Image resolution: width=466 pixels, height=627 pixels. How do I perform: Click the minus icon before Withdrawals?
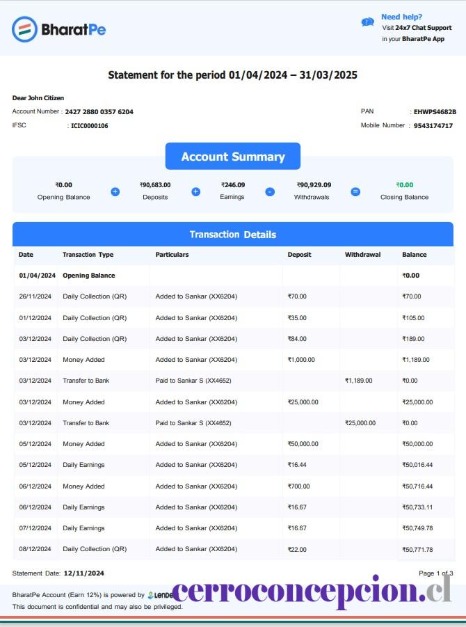pyautogui.click(x=270, y=192)
